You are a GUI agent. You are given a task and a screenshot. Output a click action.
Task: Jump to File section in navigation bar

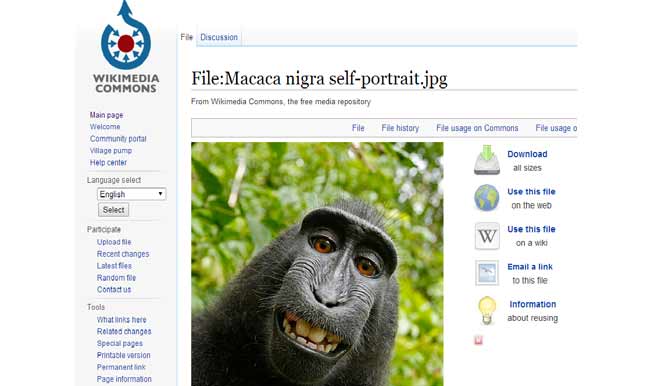point(358,128)
